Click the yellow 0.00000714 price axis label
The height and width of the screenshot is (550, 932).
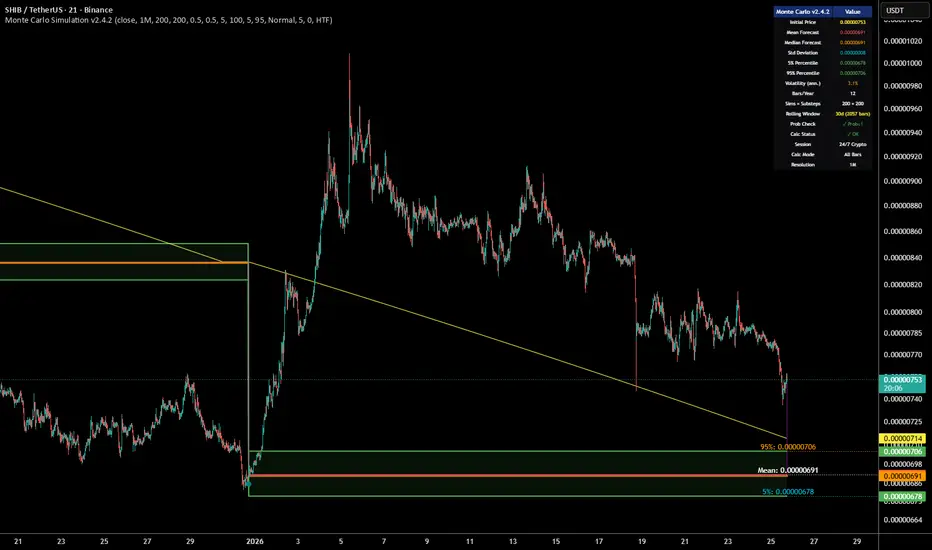[902, 439]
